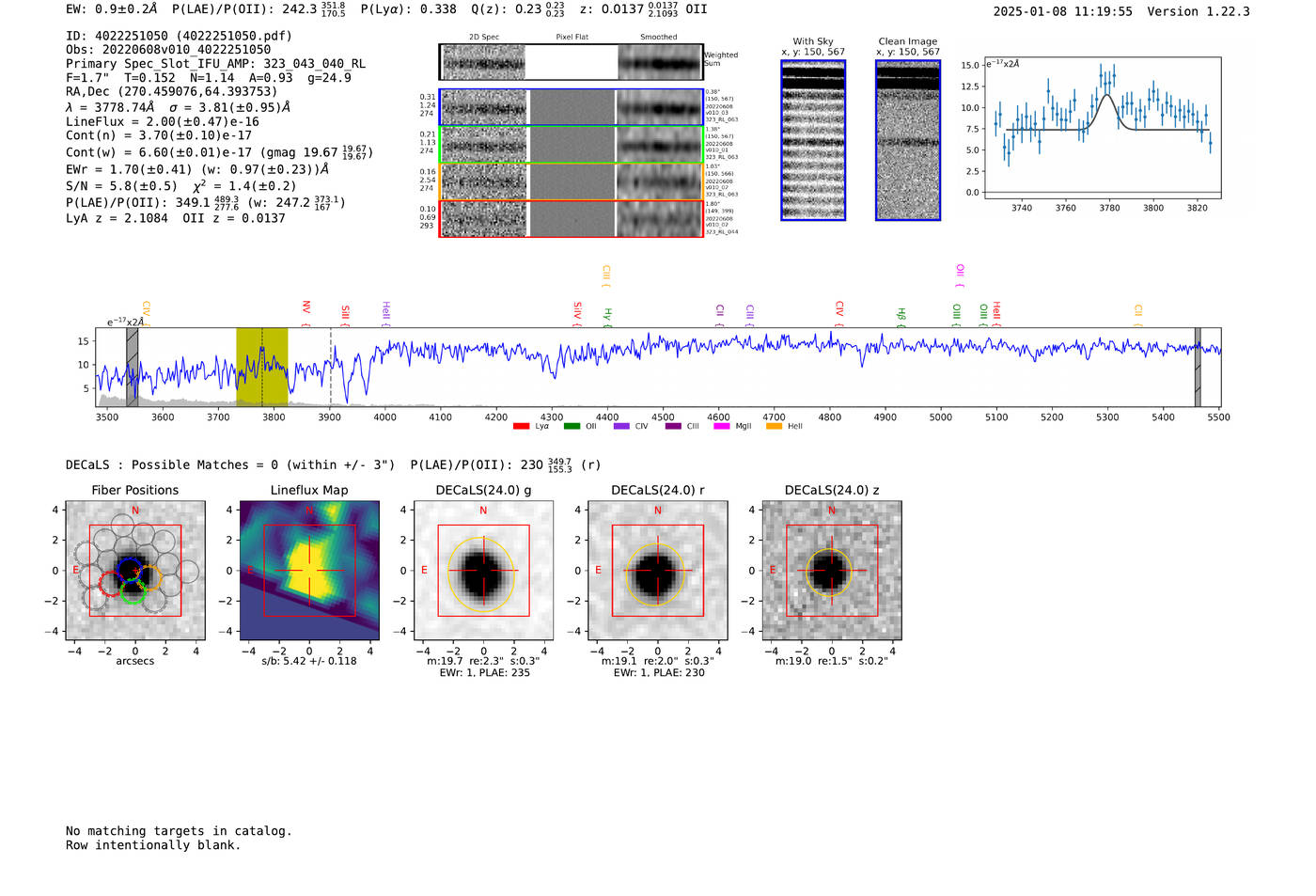The width and height of the screenshot is (1316, 896).
Task: Select the Obs: 20220608v010_4022251050 line
Action: pos(168,50)
